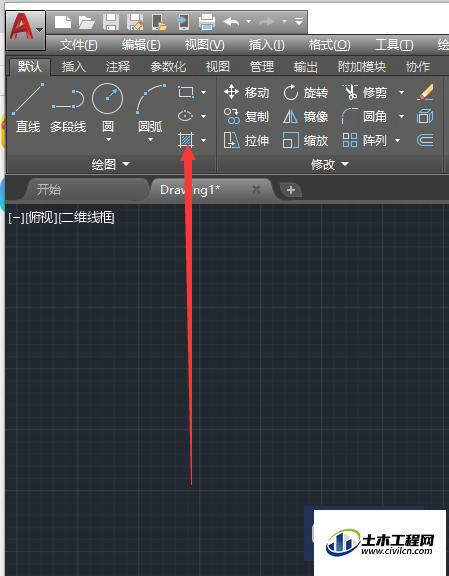Switch to the 附加模块 ribbon tab
The width and height of the screenshot is (449, 576).
click(x=362, y=66)
